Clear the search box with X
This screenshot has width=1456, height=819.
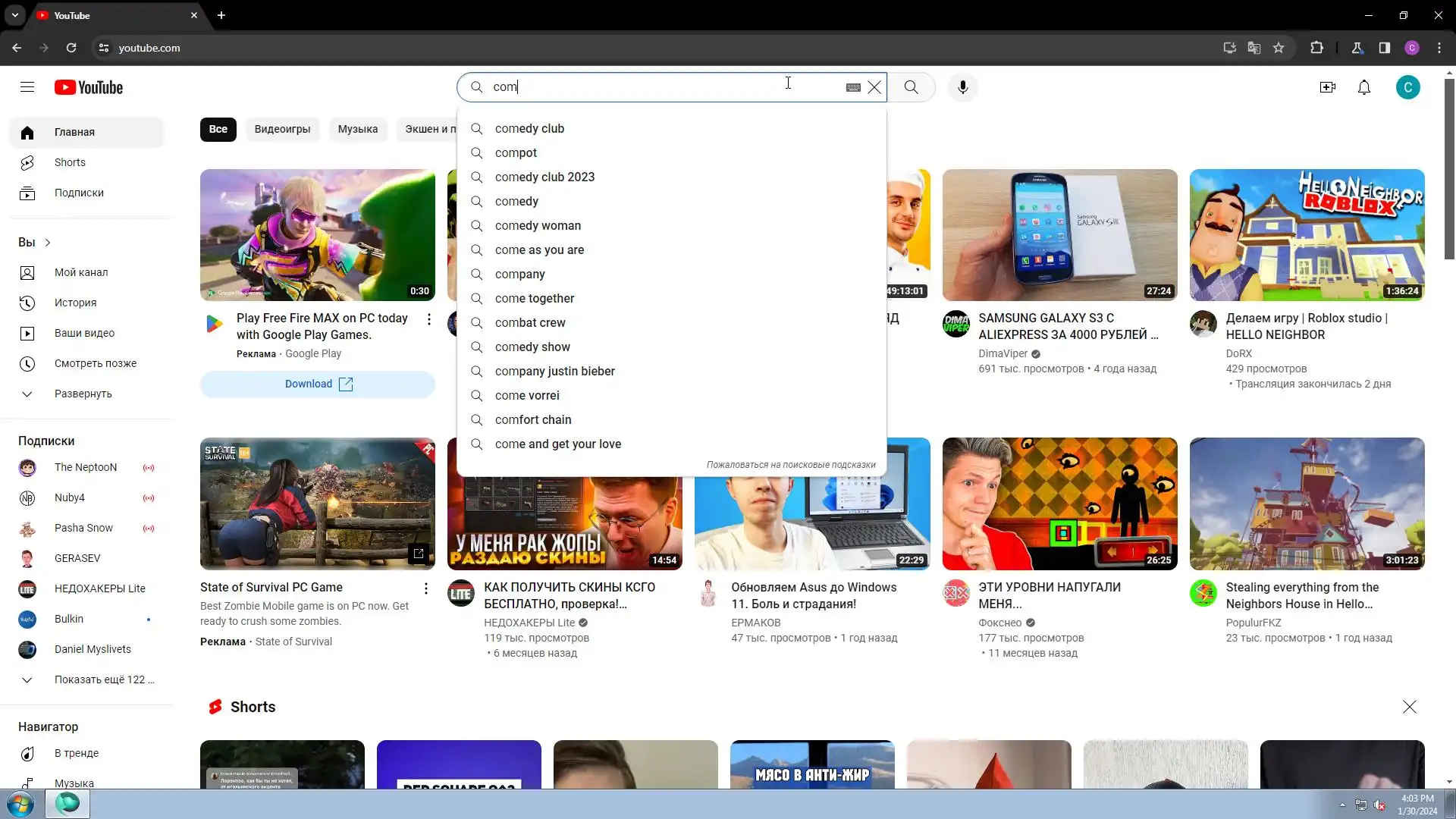(x=874, y=87)
